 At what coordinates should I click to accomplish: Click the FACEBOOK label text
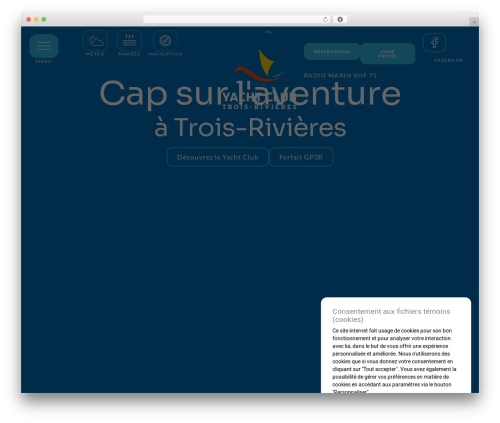[x=448, y=60]
